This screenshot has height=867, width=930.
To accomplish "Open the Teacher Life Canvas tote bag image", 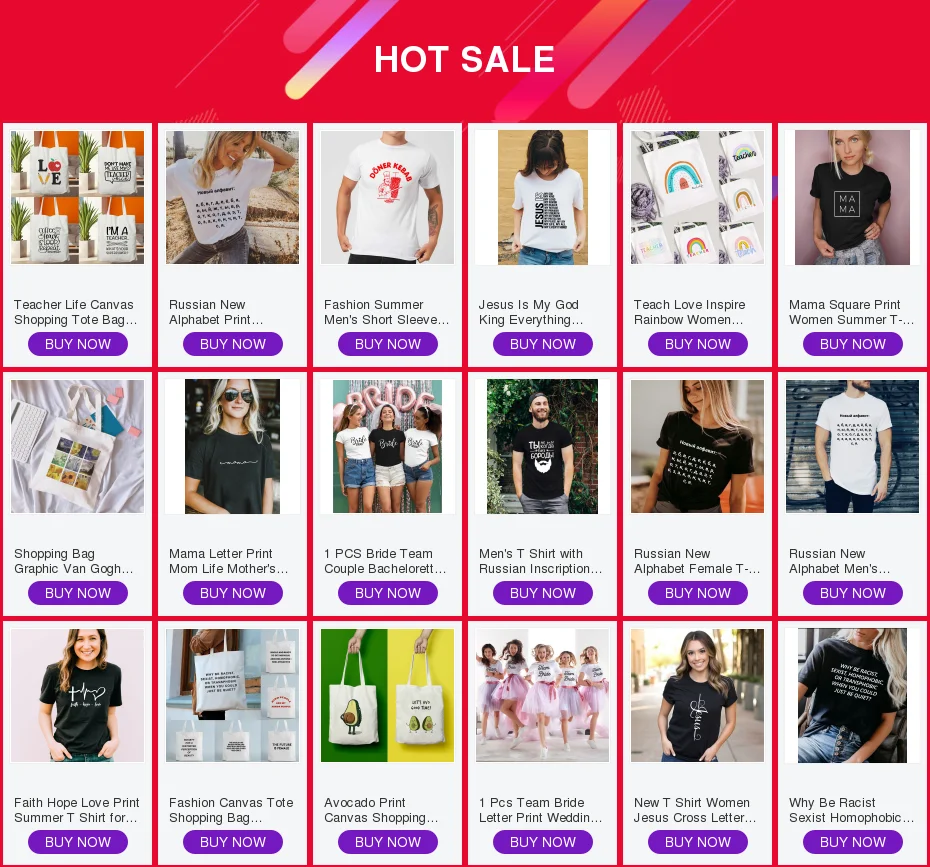I will 78,197.
